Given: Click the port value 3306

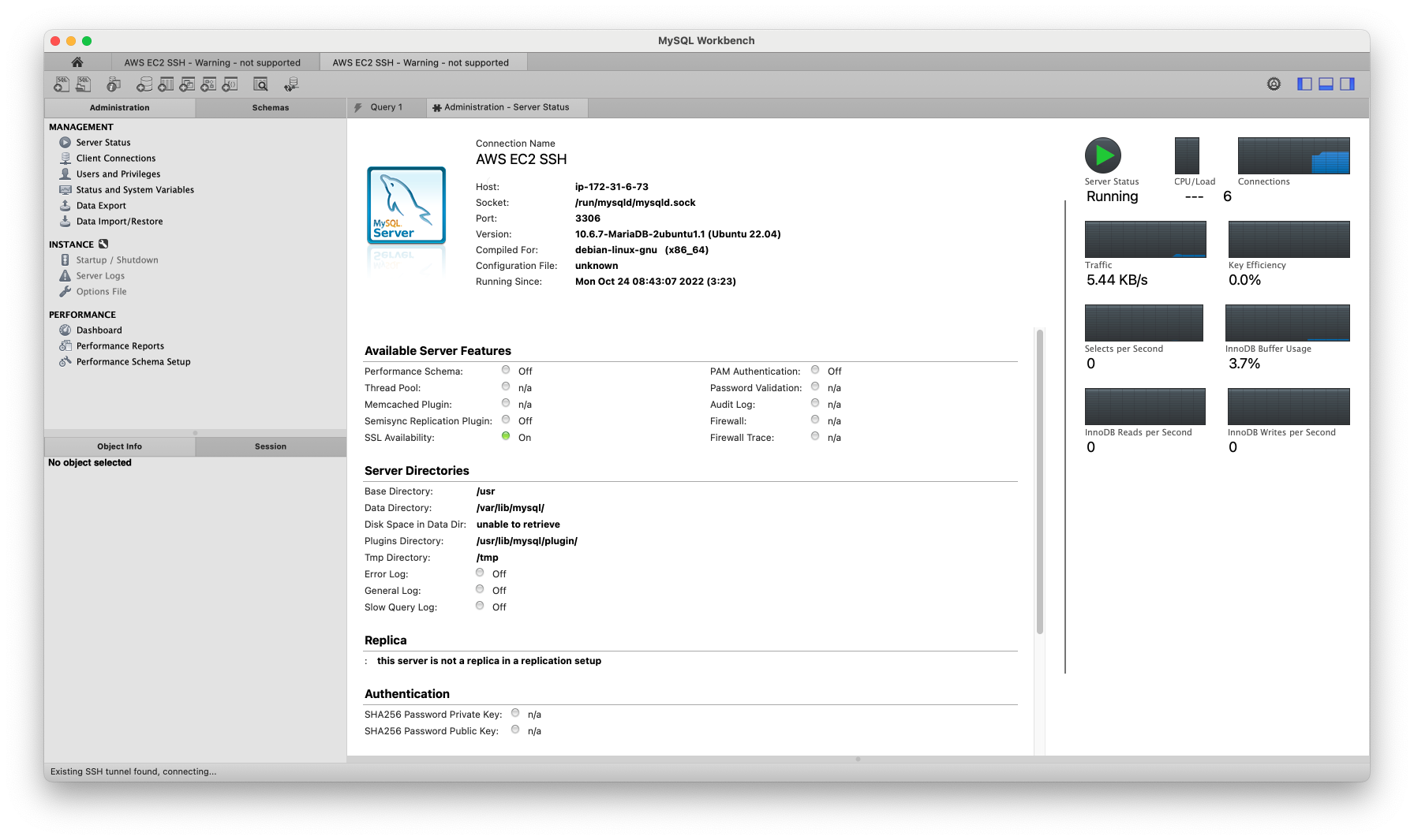Looking at the screenshot, I should point(587,218).
